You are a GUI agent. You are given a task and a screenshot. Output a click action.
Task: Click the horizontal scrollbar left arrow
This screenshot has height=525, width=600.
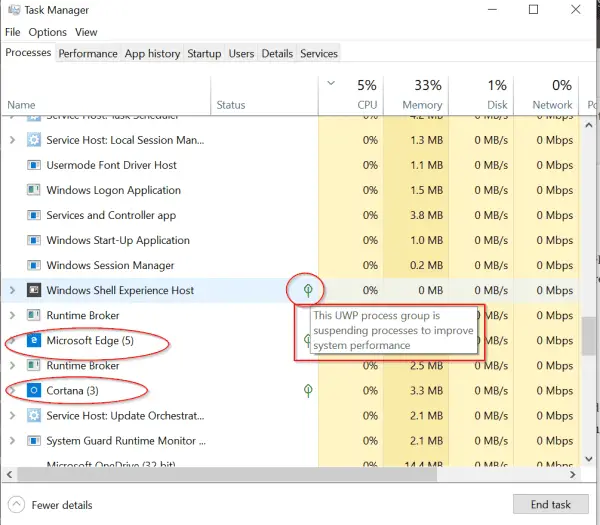10,475
